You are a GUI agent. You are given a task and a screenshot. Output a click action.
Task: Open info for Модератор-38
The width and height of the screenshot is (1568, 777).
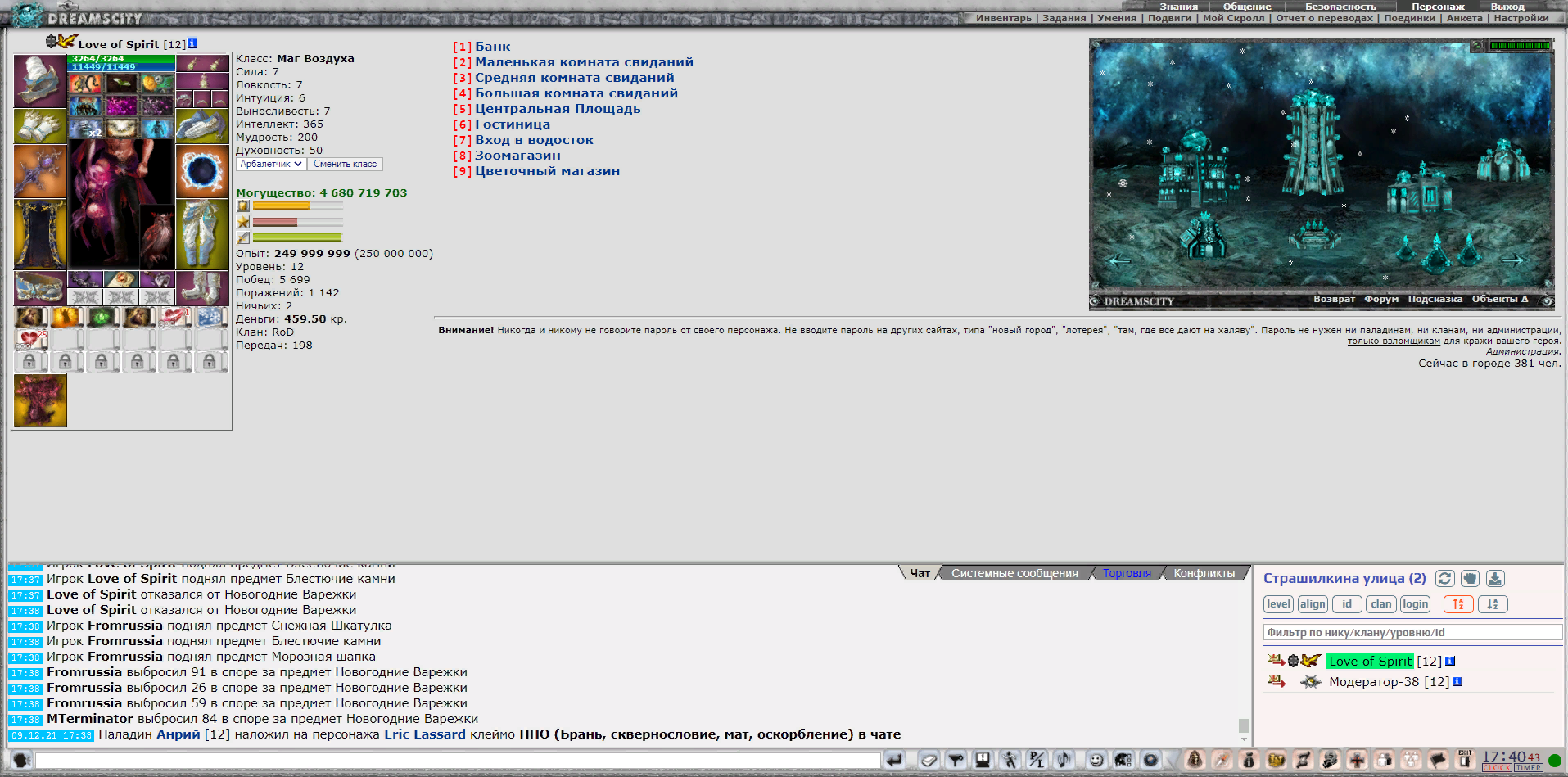click(x=1457, y=681)
